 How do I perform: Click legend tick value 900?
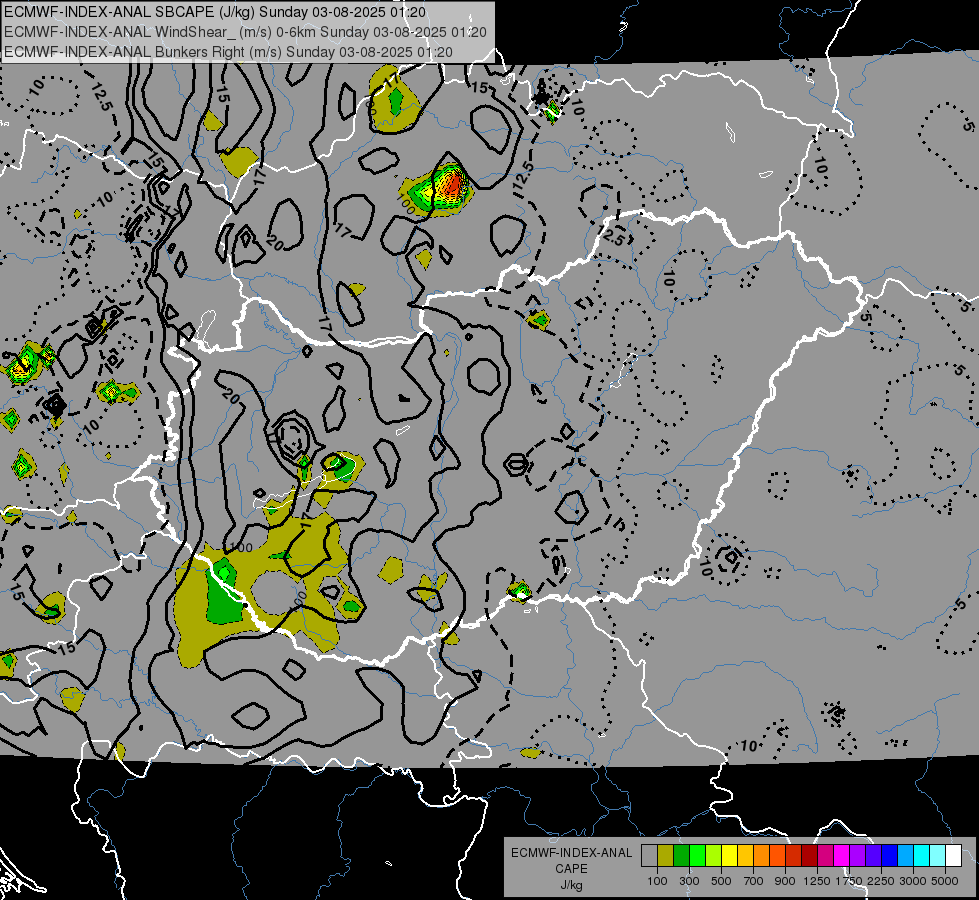click(x=785, y=881)
